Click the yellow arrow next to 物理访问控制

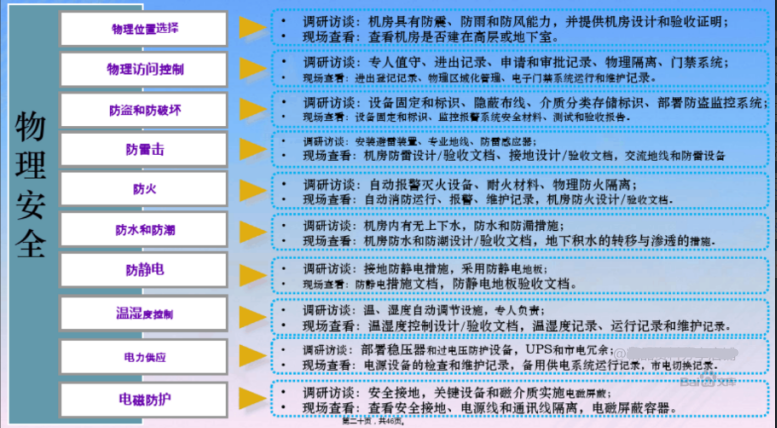pyautogui.click(x=253, y=69)
